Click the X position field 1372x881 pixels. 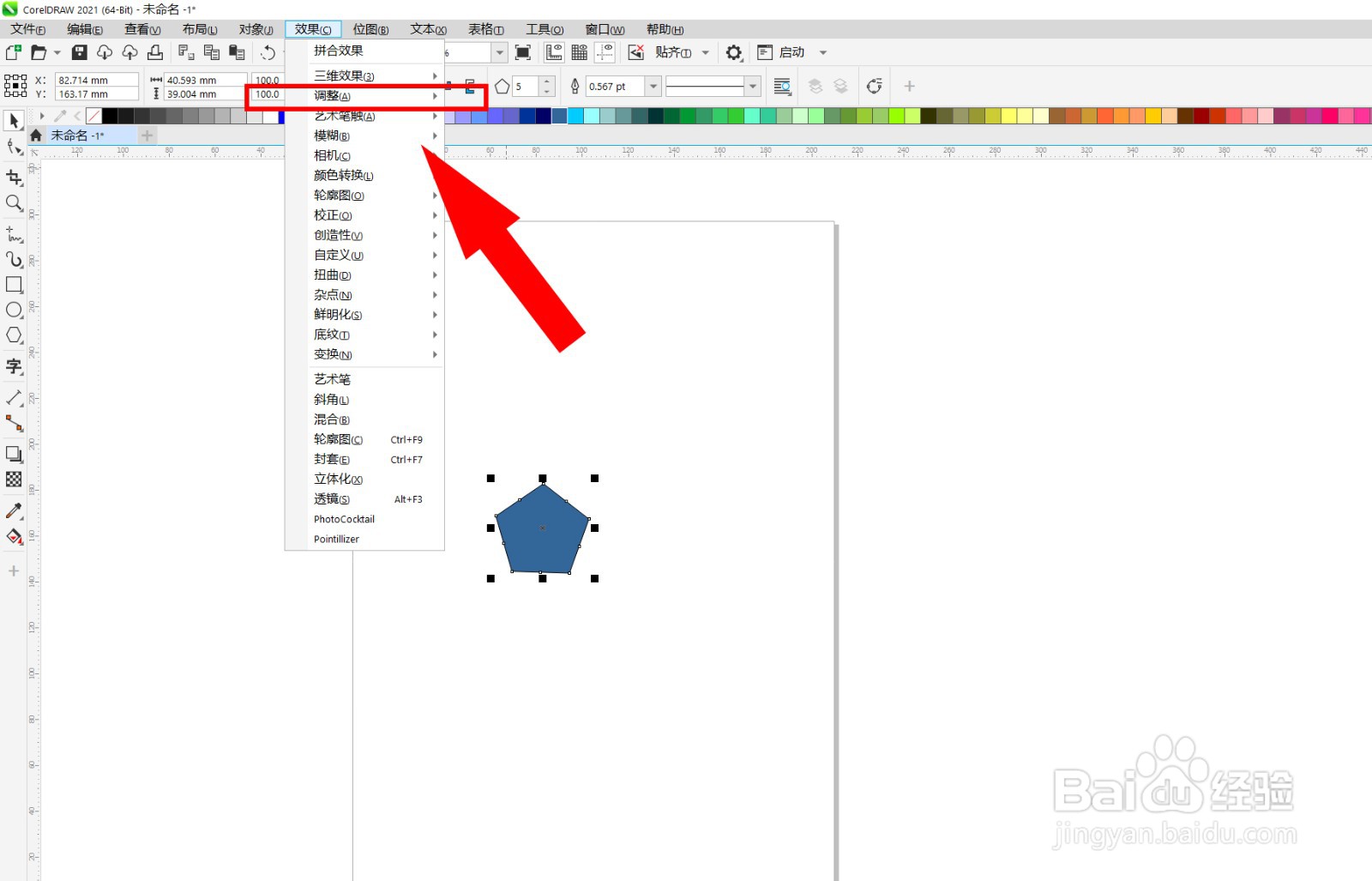pyautogui.click(x=97, y=80)
